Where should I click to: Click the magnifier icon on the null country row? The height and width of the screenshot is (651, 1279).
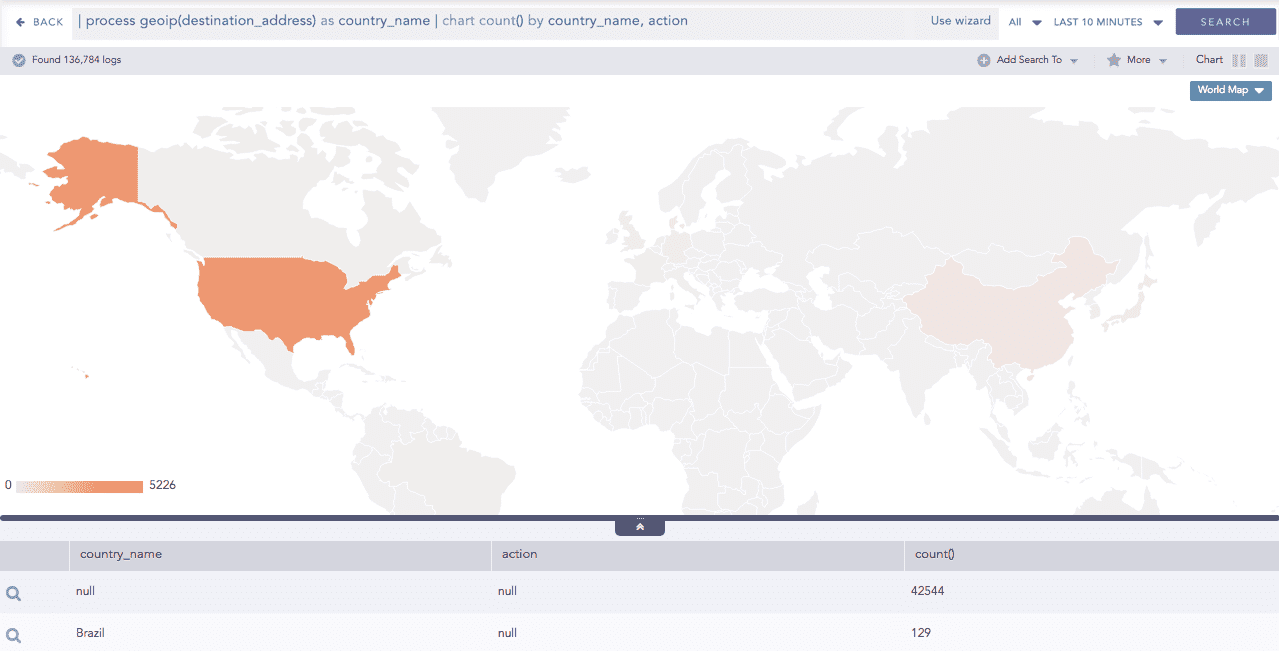pyautogui.click(x=13, y=591)
